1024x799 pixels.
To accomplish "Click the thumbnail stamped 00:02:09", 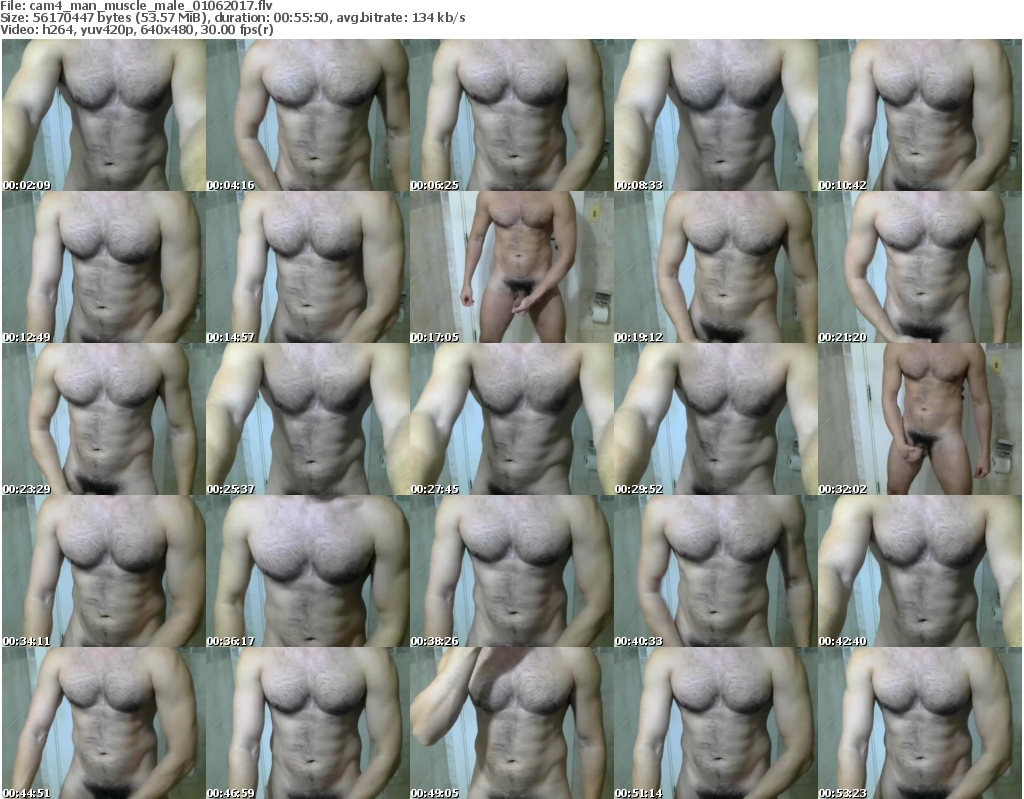I will (x=104, y=115).
